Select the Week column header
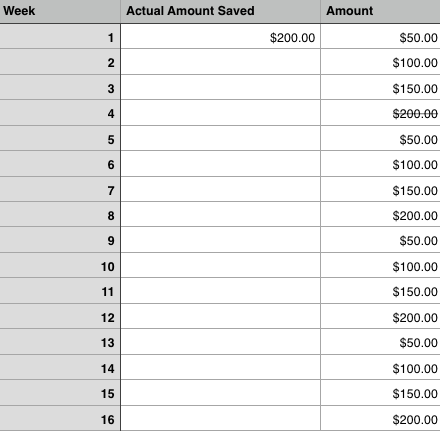The width and height of the screenshot is (440, 431). (x=60, y=11)
